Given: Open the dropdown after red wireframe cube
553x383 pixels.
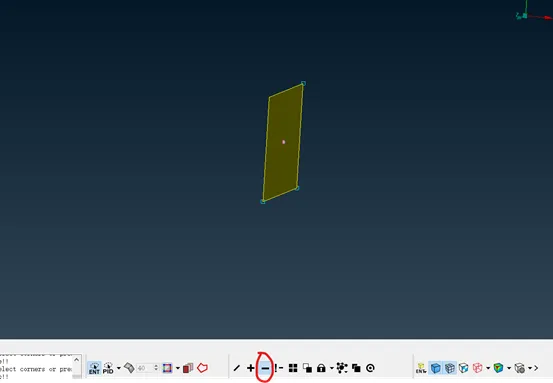Looking at the screenshot, I should tap(488, 368).
